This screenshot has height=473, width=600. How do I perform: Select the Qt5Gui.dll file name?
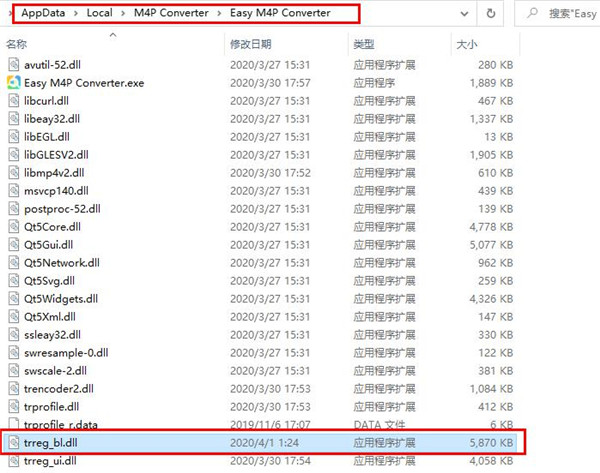tap(49, 245)
